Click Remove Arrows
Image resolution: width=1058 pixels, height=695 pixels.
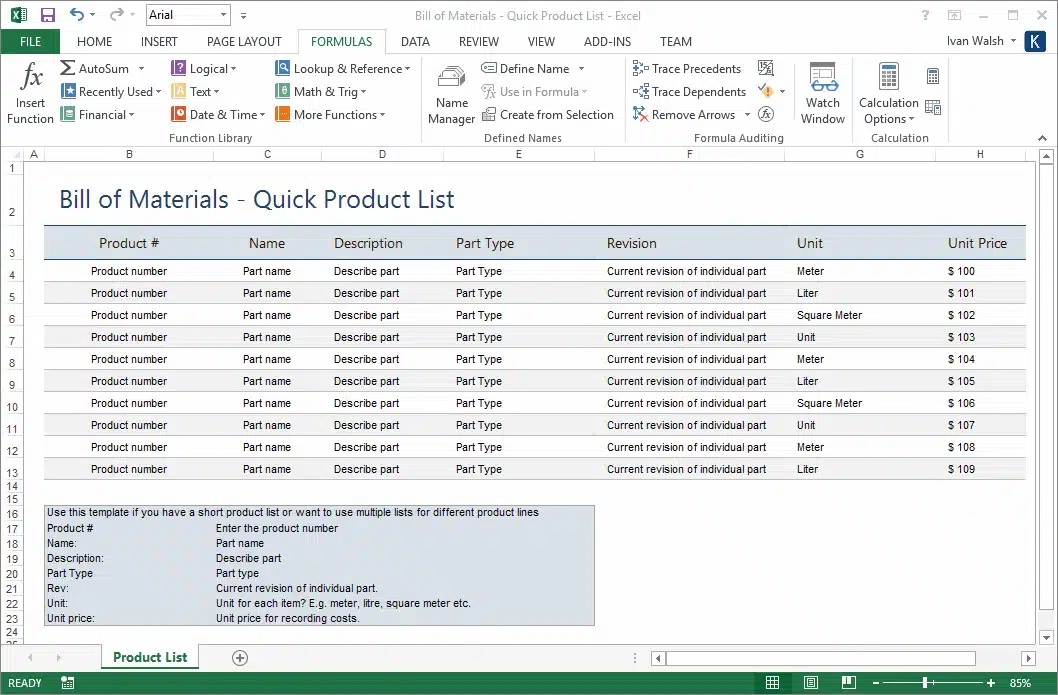click(x=684, y=114)
